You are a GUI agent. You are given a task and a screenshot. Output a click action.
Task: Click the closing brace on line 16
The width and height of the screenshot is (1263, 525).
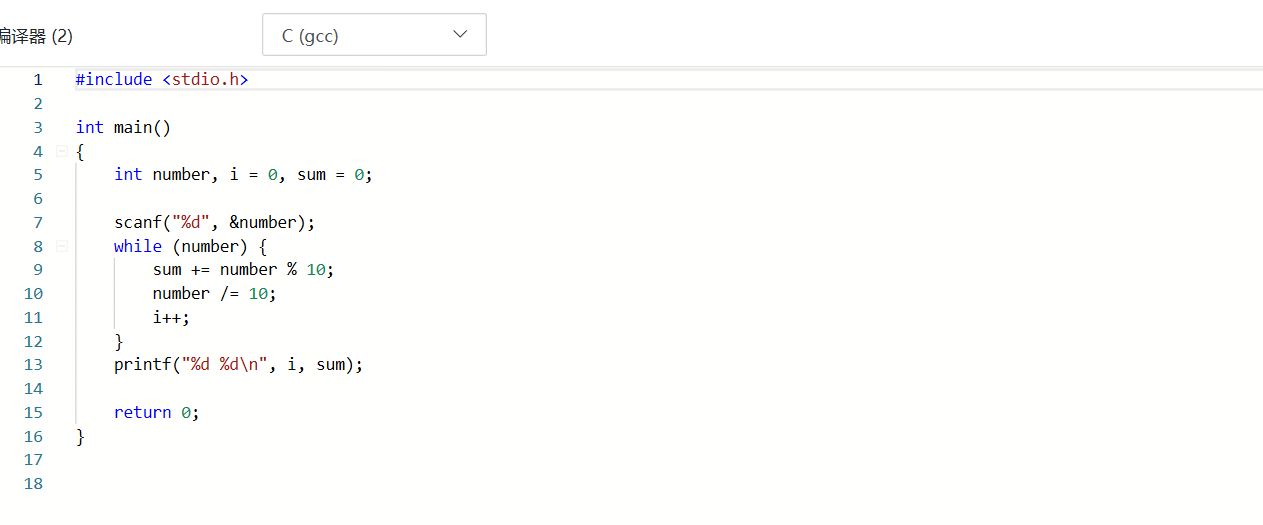coord(81,437)
